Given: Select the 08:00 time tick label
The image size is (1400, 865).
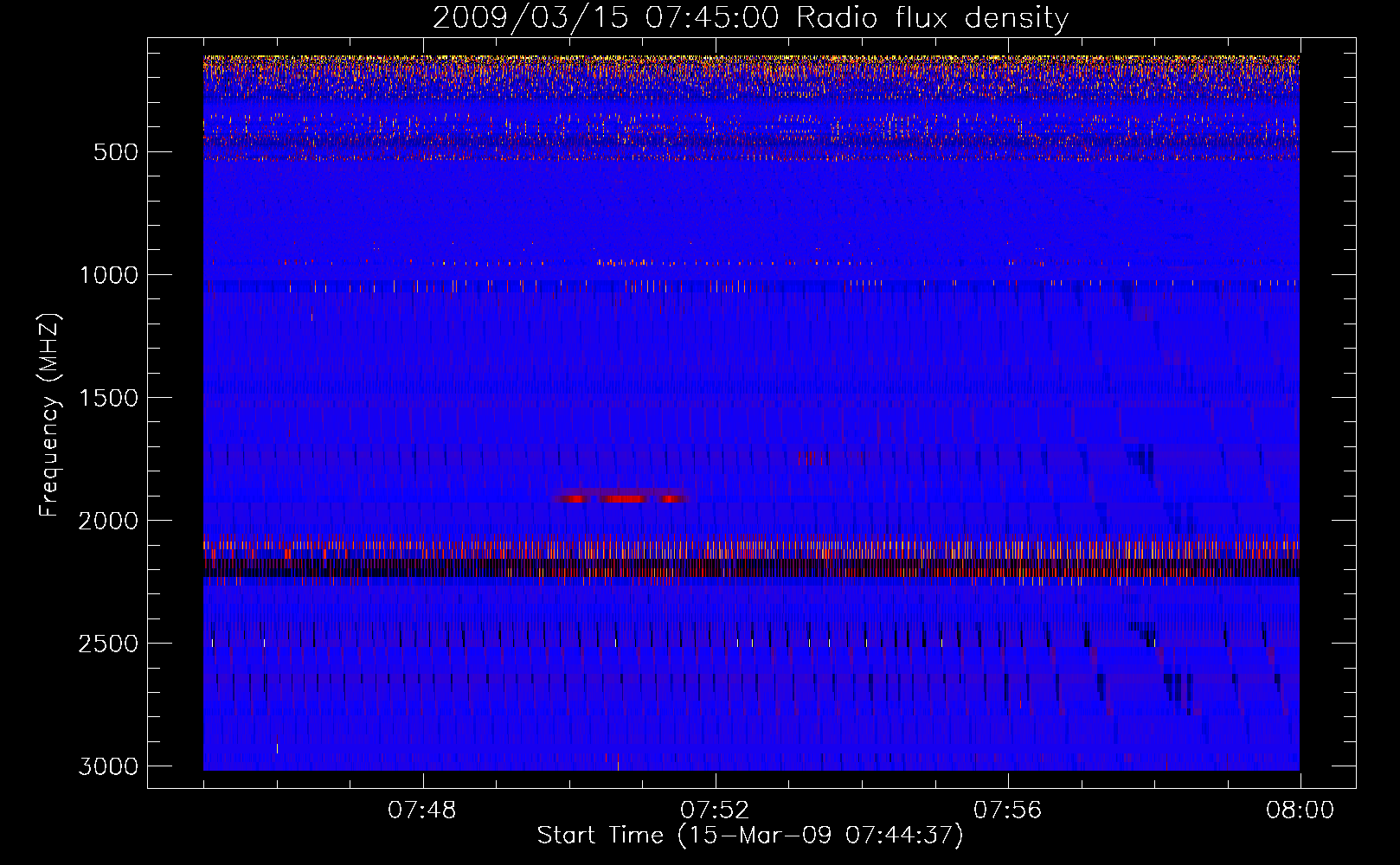Looking at the screenshot, I should [1300, 811].
